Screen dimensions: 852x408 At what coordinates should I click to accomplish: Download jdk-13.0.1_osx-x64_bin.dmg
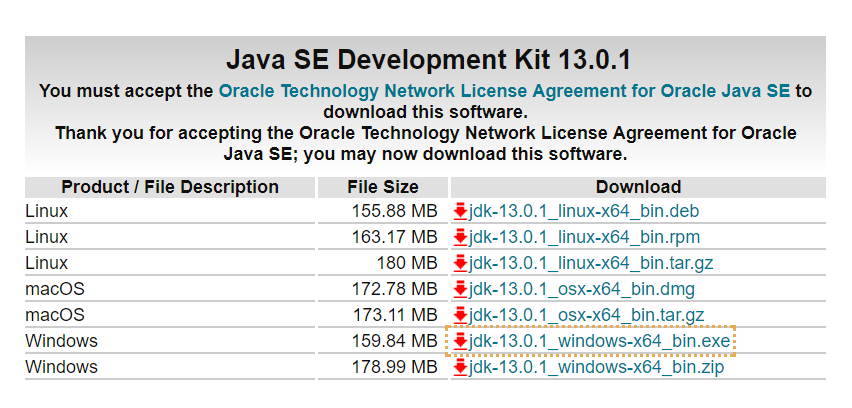[581, 290]
